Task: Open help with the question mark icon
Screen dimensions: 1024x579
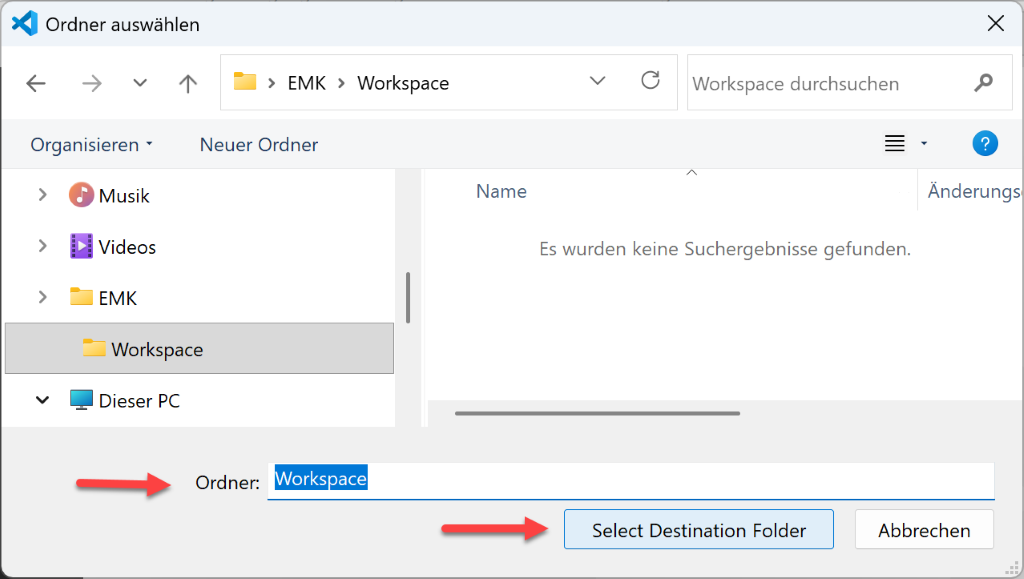Action: point(985,144)
